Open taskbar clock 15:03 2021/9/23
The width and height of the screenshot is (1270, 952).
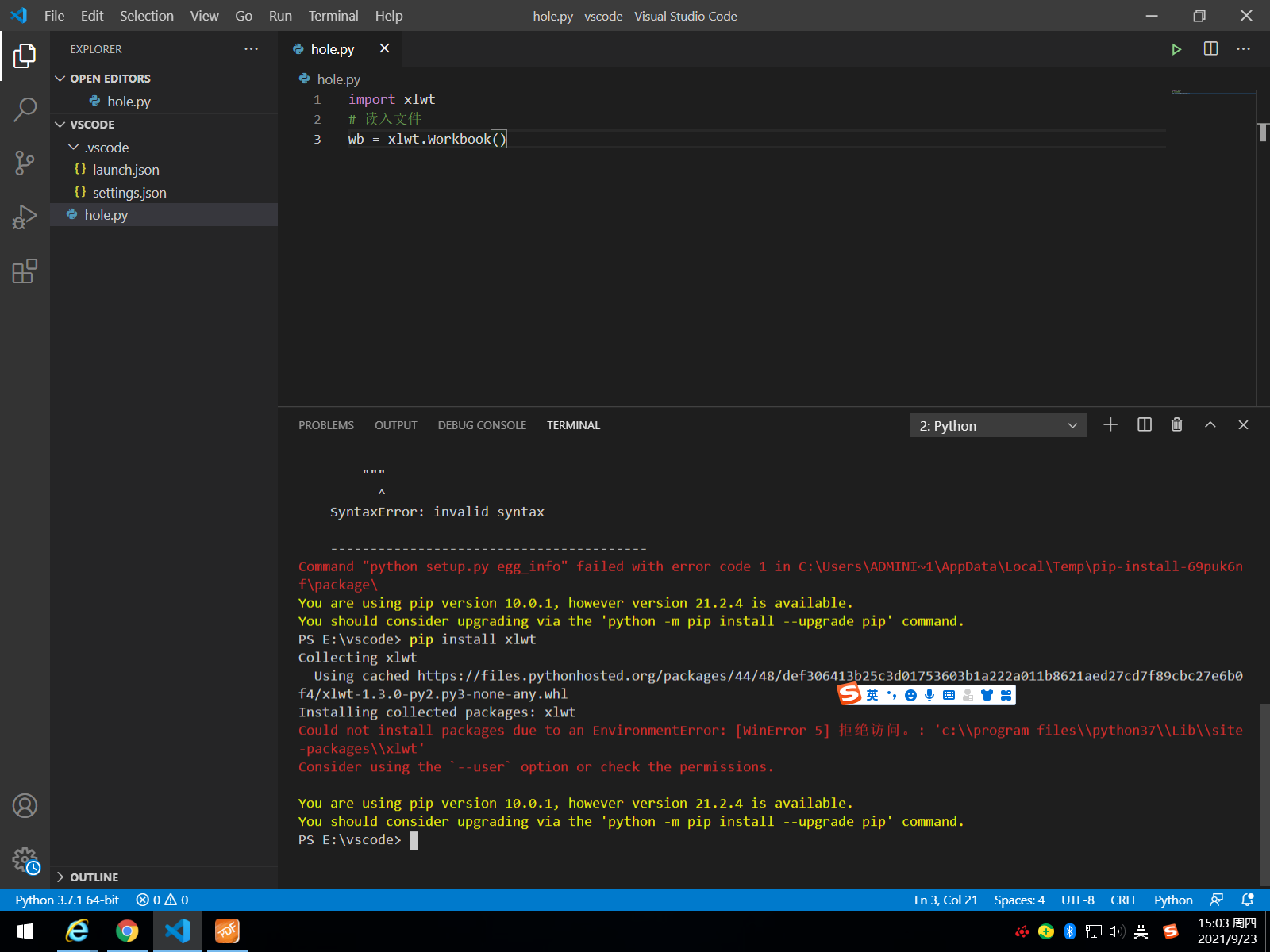coord(1226,931)
